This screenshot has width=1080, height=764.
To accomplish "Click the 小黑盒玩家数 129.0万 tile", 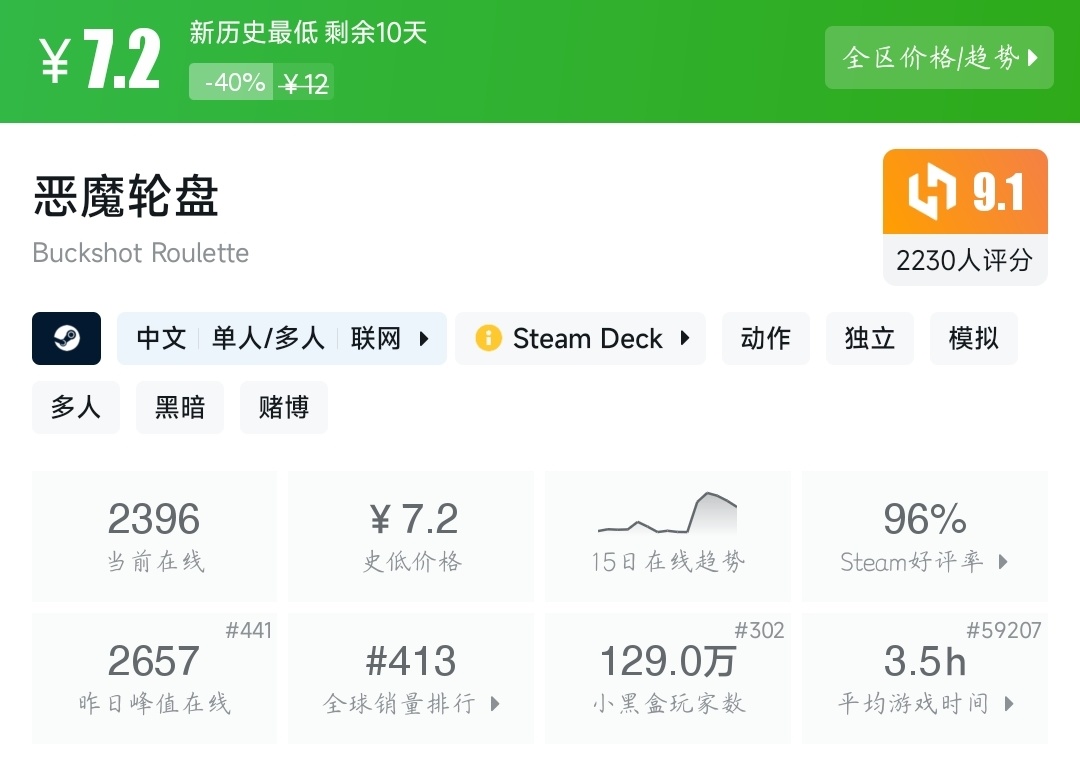I will (667, 678).
